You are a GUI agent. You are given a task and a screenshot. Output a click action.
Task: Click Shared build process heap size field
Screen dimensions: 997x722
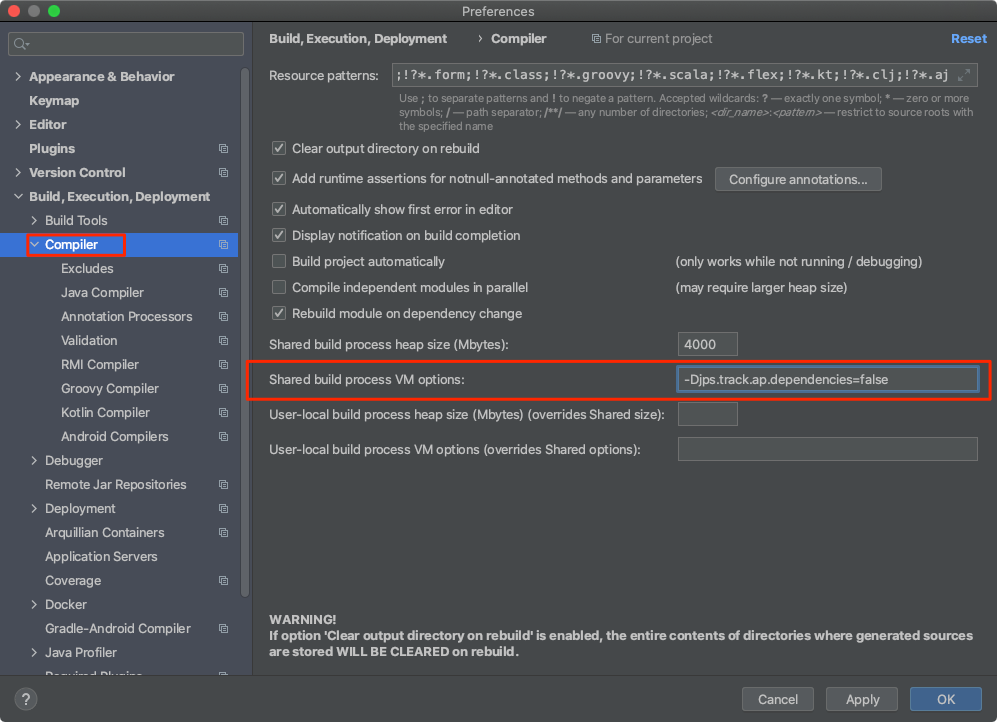tap(708, 344)
